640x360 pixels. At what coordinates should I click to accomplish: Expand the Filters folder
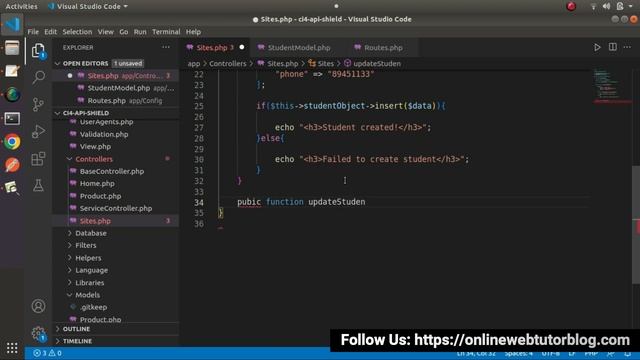click(69, 245)
